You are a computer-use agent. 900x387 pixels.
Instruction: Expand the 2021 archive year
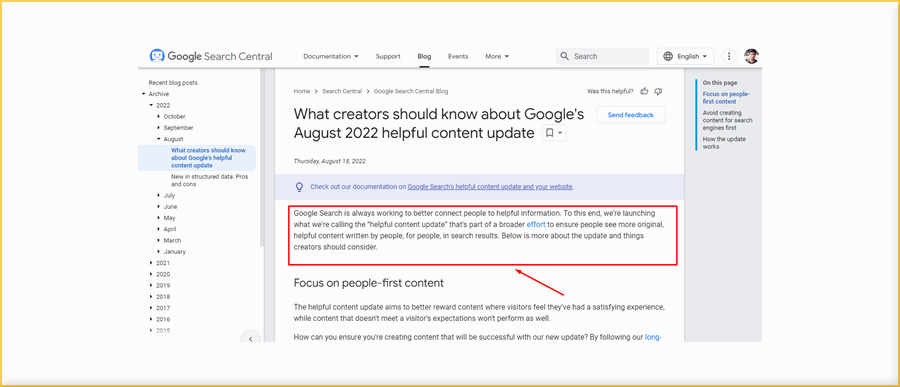tap(151, 263)
